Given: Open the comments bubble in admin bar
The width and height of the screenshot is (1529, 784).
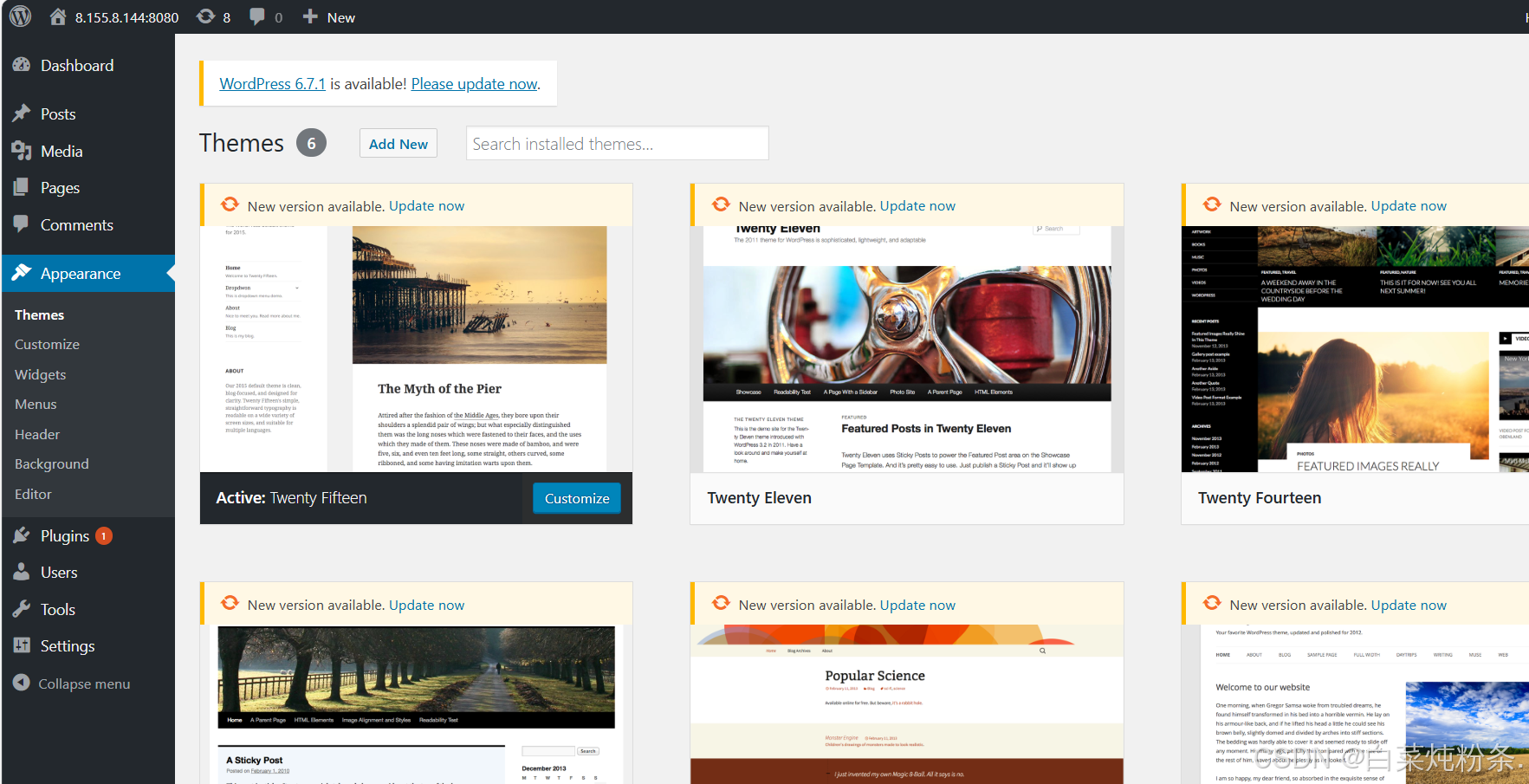Looking at the screenshot, I should pos(257,16).
